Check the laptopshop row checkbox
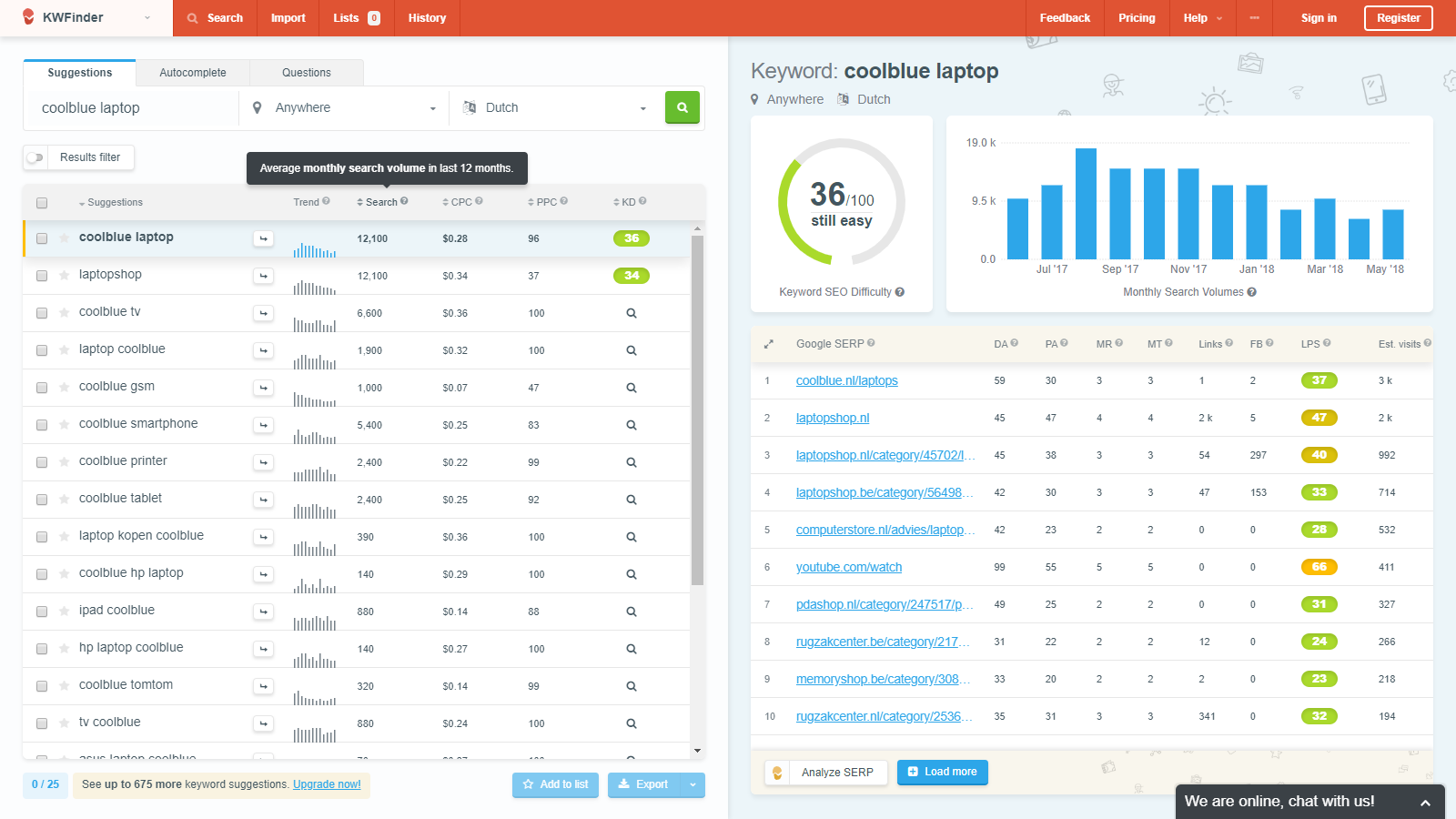 pos(42,276)
